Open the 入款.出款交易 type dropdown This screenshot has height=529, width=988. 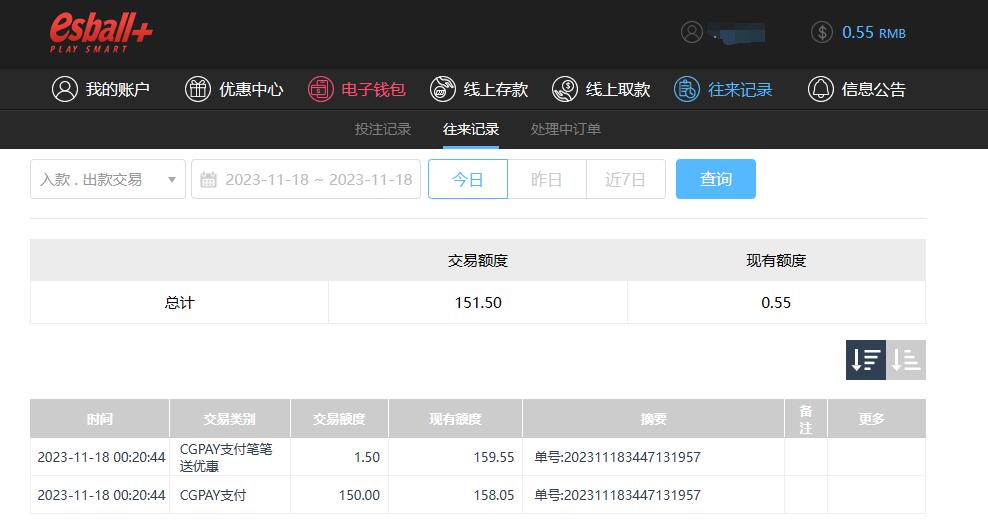pos(108,179)
